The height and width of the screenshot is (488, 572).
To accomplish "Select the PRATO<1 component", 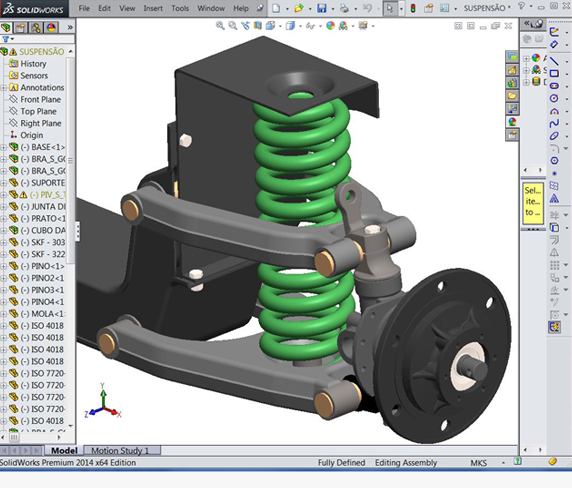I will (38, 218).
